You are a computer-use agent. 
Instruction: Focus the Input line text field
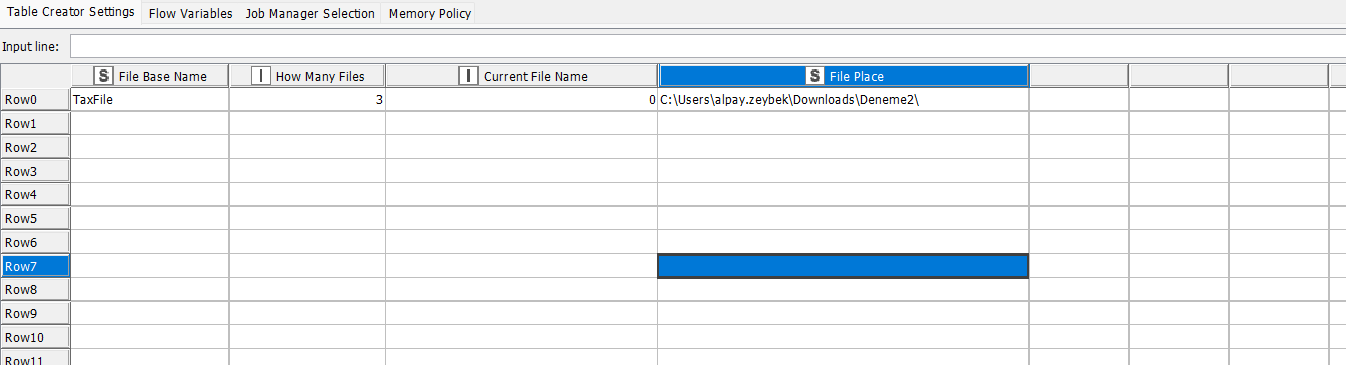click(708, 47)
